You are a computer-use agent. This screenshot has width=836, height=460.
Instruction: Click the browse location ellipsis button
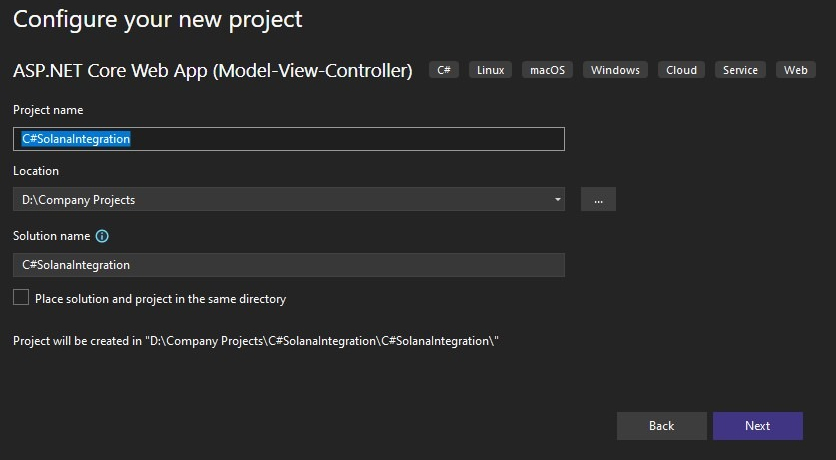coord(598,199)
